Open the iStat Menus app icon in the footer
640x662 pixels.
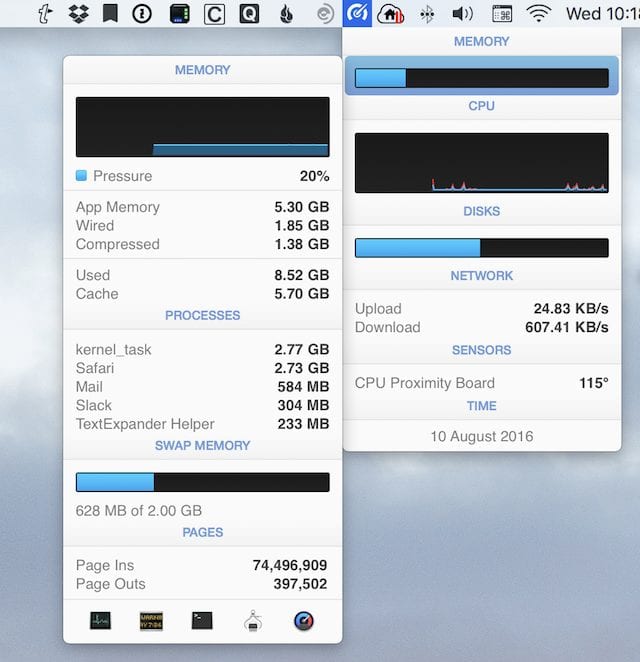coord(304,621)
